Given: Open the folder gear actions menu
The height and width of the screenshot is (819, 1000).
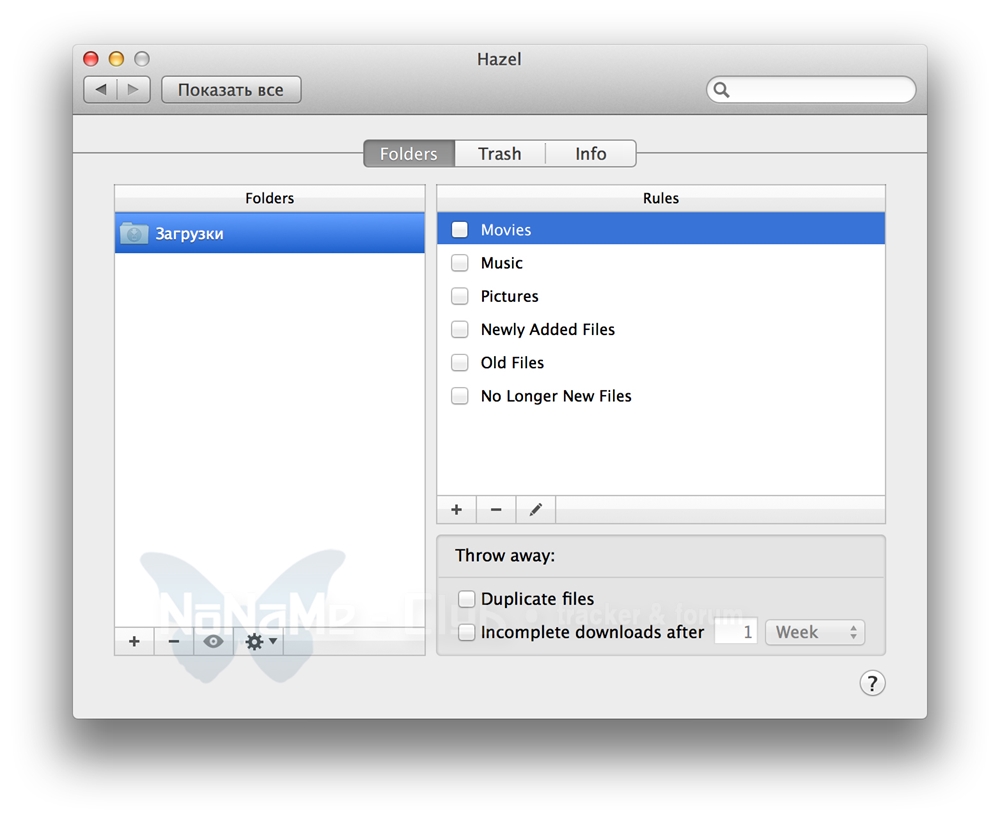Looking at the screenshot, I should [260, 641].
